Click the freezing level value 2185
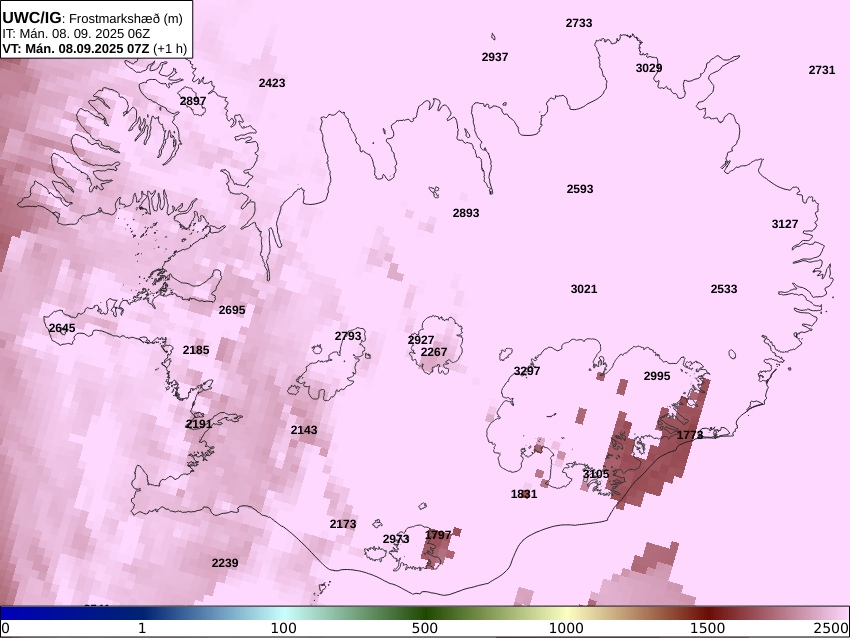 [196, 350]
